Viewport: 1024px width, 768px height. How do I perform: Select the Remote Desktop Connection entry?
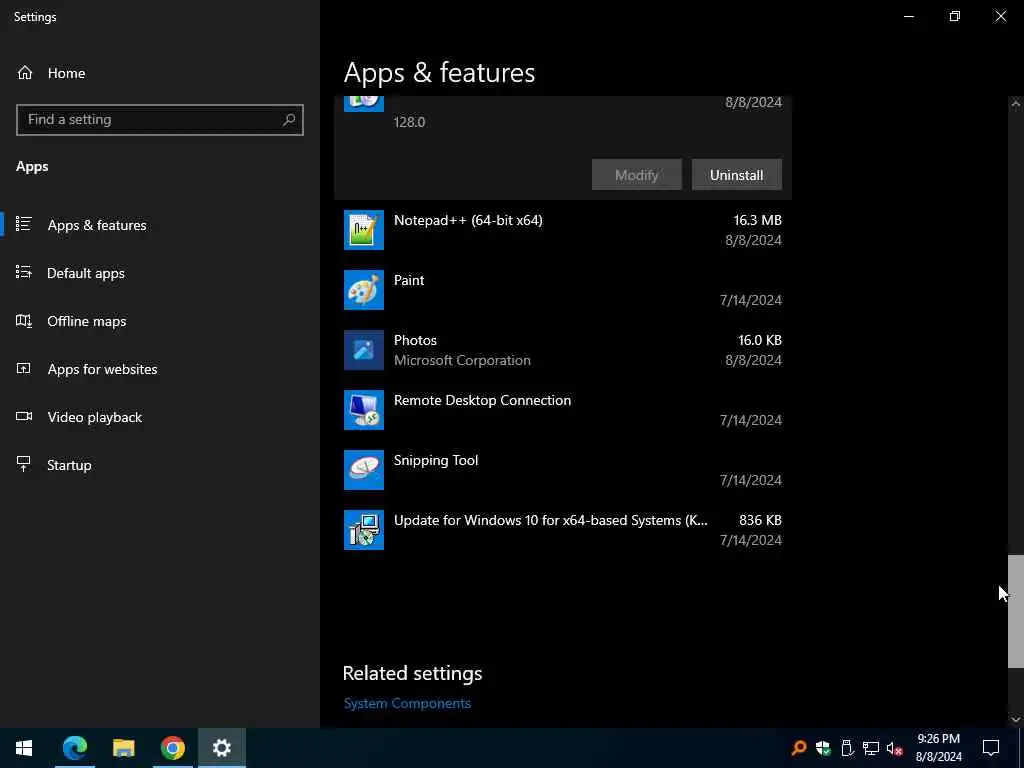563,410
